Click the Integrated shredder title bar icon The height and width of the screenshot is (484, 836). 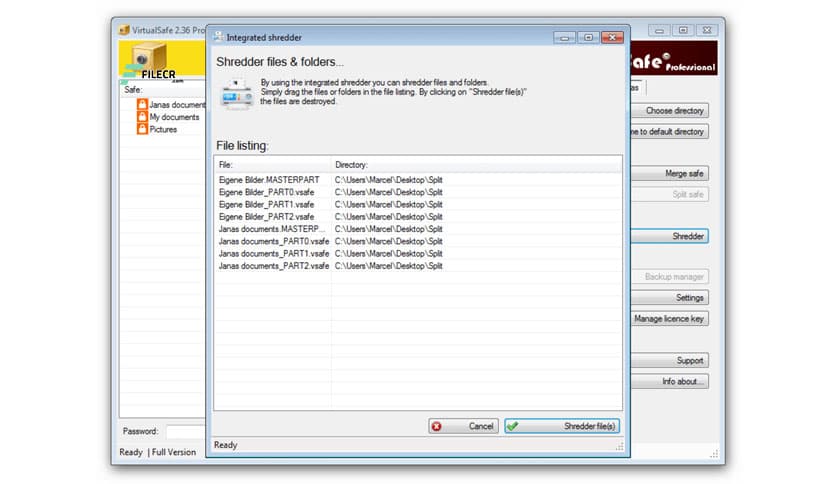[x=219, y=37]
